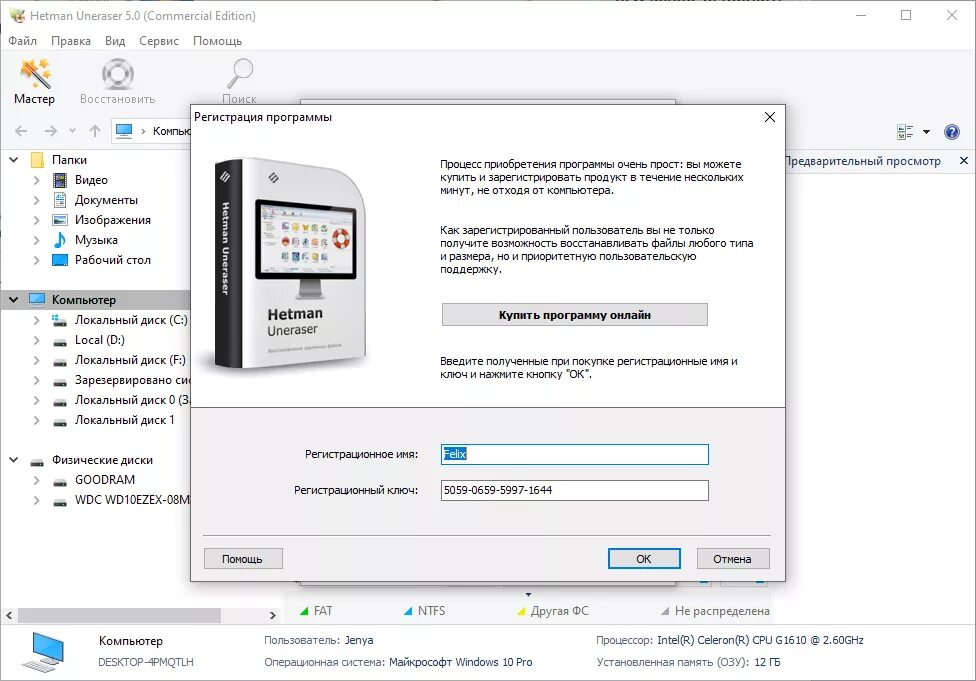Select the GOODRAM physical disk icon
976x681 pixels.
click(60, 481)
